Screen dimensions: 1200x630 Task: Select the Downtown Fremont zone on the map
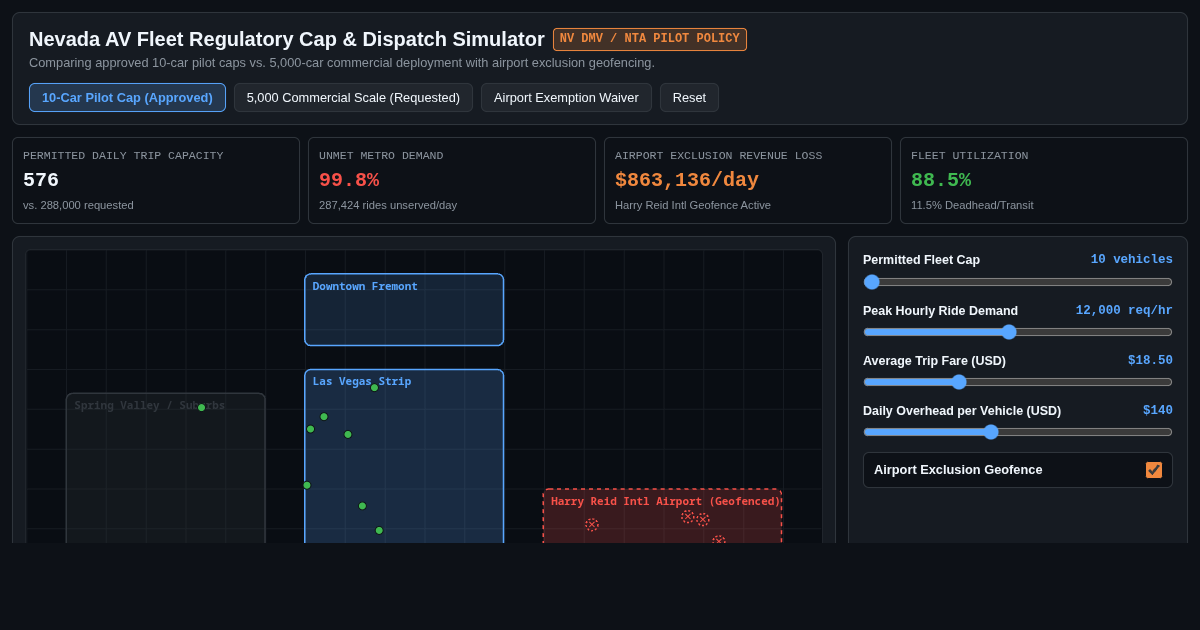pos(404,310)
